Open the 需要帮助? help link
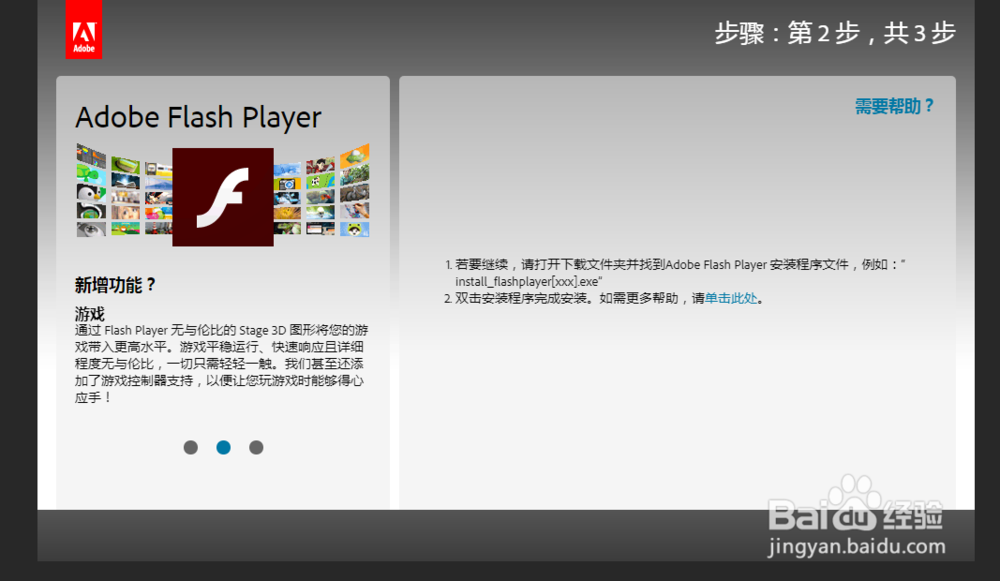 pyautogui.click(x=894, y=106)
